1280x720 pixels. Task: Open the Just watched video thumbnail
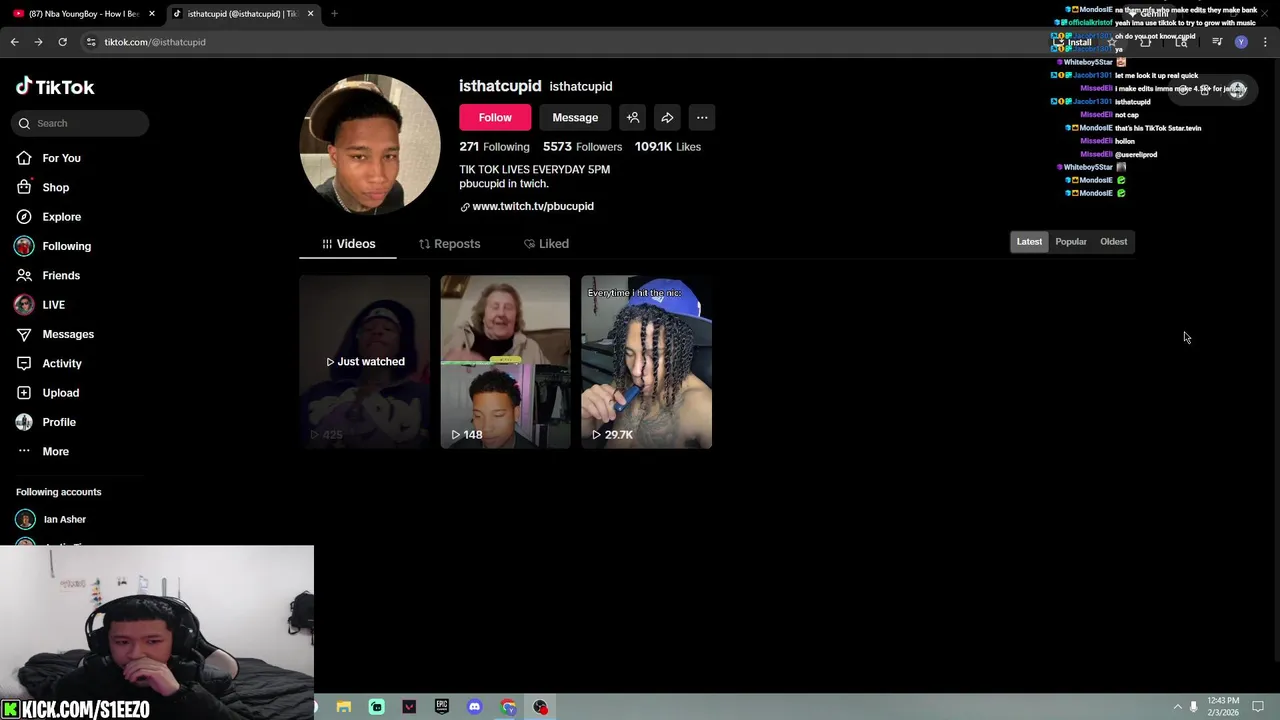point(365,362)
